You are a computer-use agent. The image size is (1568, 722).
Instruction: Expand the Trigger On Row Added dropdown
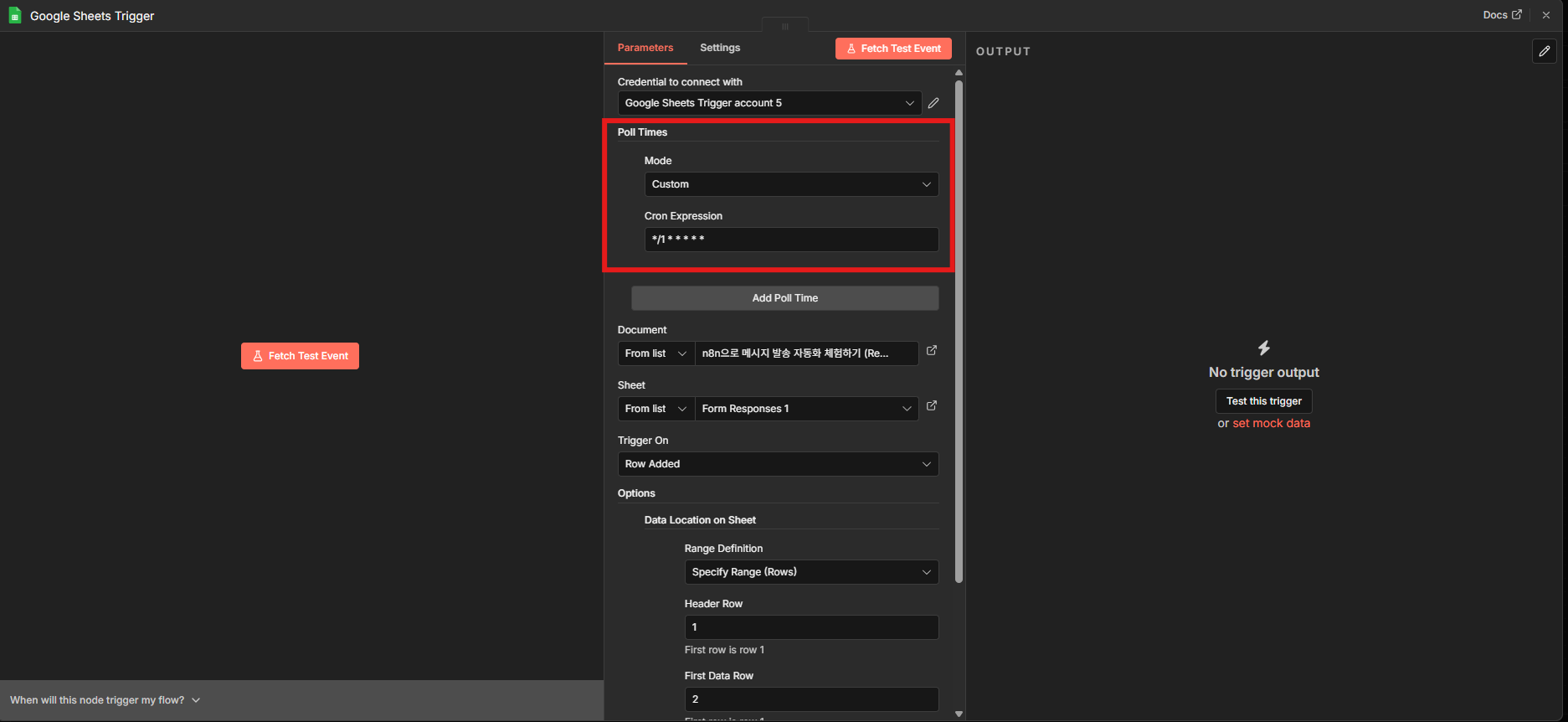pos(778,464)
